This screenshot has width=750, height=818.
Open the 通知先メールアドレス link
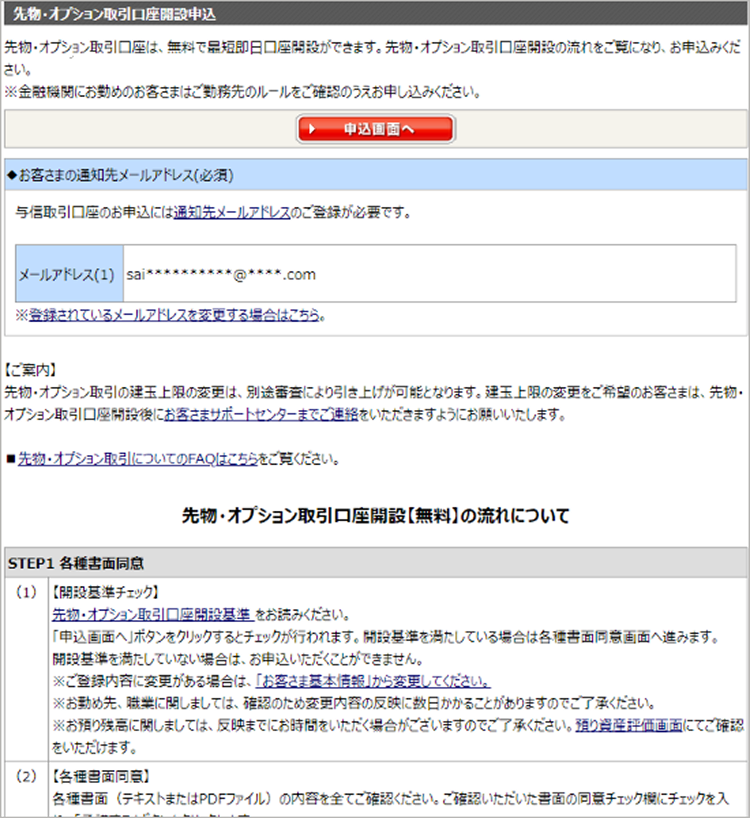(232, 212)
